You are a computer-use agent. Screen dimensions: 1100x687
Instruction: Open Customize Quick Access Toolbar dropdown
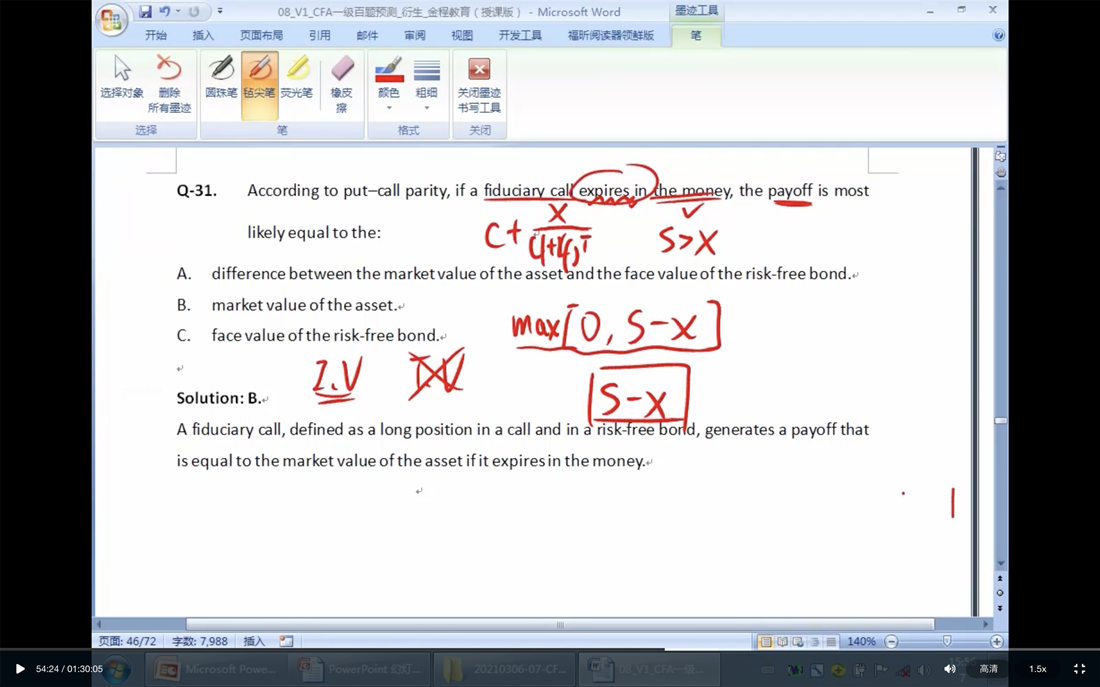(220, 11)
